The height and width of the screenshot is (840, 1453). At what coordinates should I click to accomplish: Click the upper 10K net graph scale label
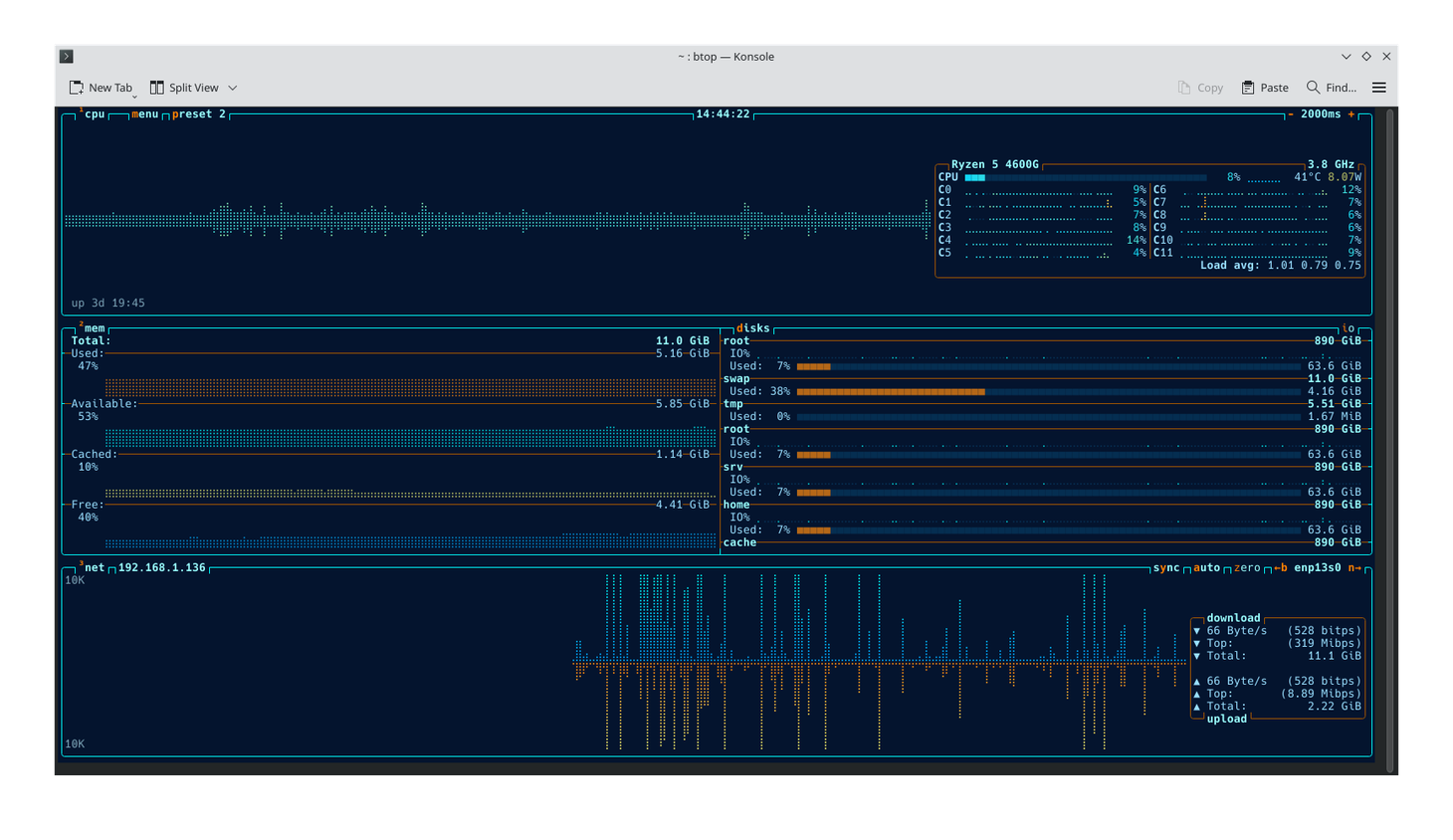click(75, 580)
